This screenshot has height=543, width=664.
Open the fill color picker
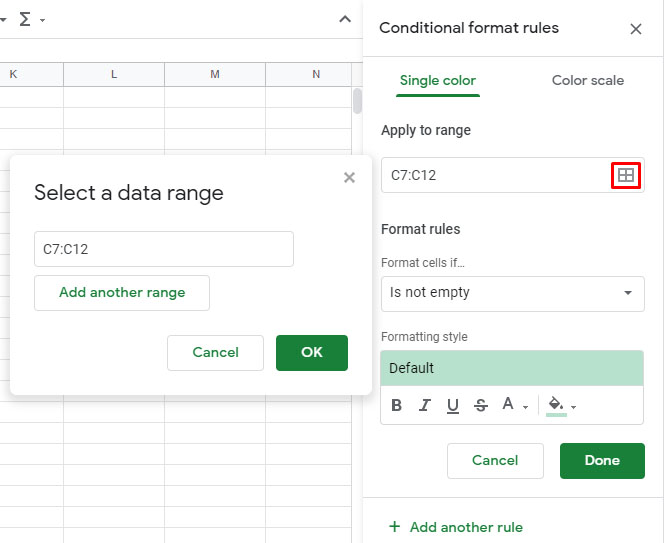pyautogui.click(x=561, y=405)
